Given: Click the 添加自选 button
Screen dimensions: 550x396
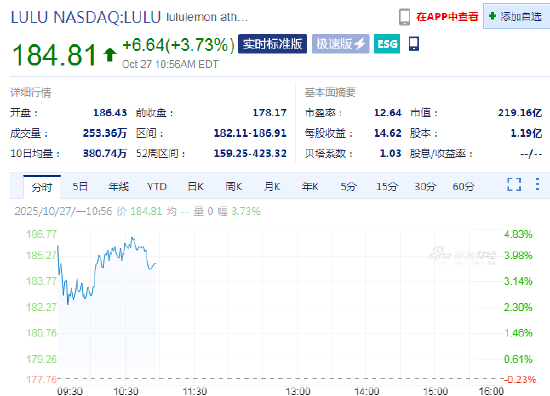Looking at the screenshot, I should [516, 16].
